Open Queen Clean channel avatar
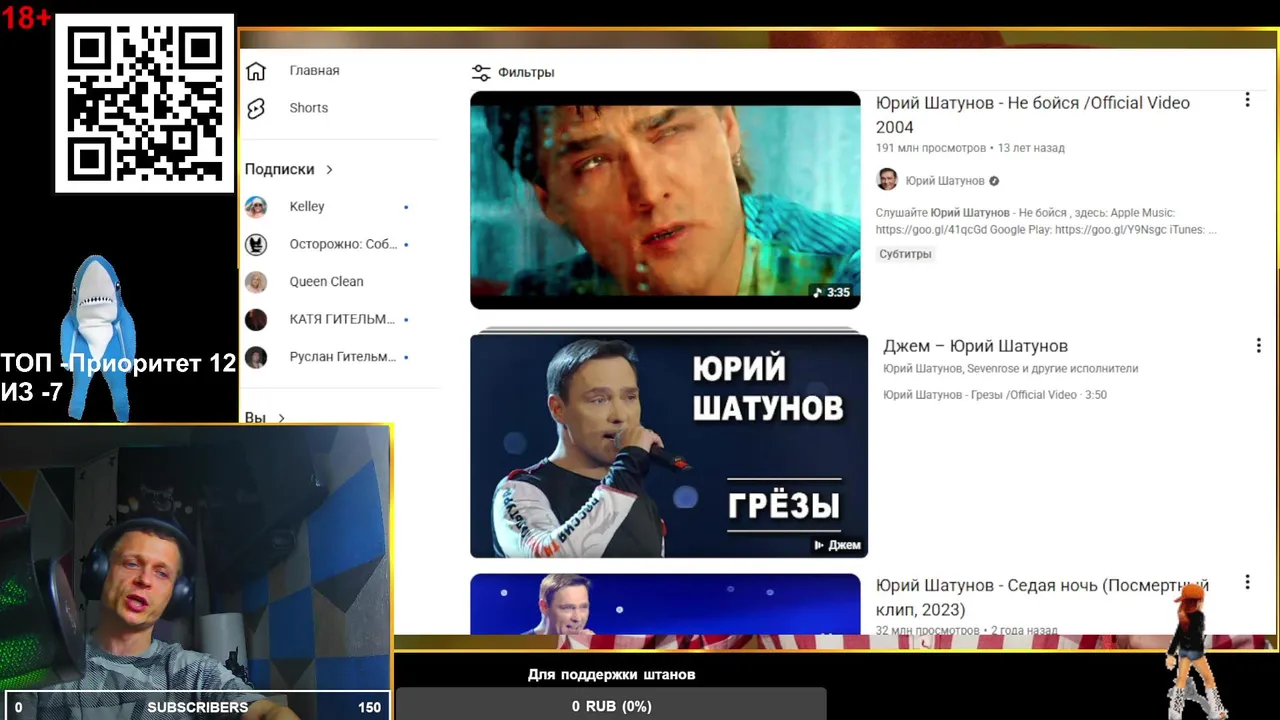The width and height of the screenshot is (1280, 720). click(256, 282)
